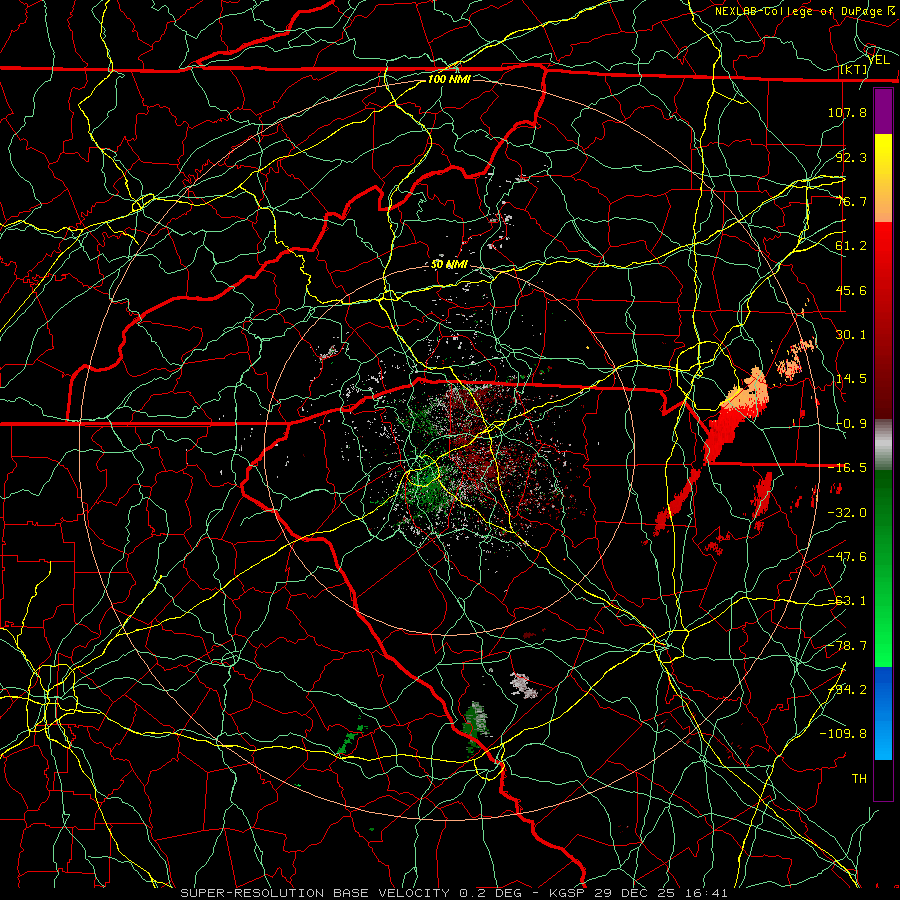Pick the green segment of the color bar
This screenshot has height=900, width=900.
coord(883,568)
